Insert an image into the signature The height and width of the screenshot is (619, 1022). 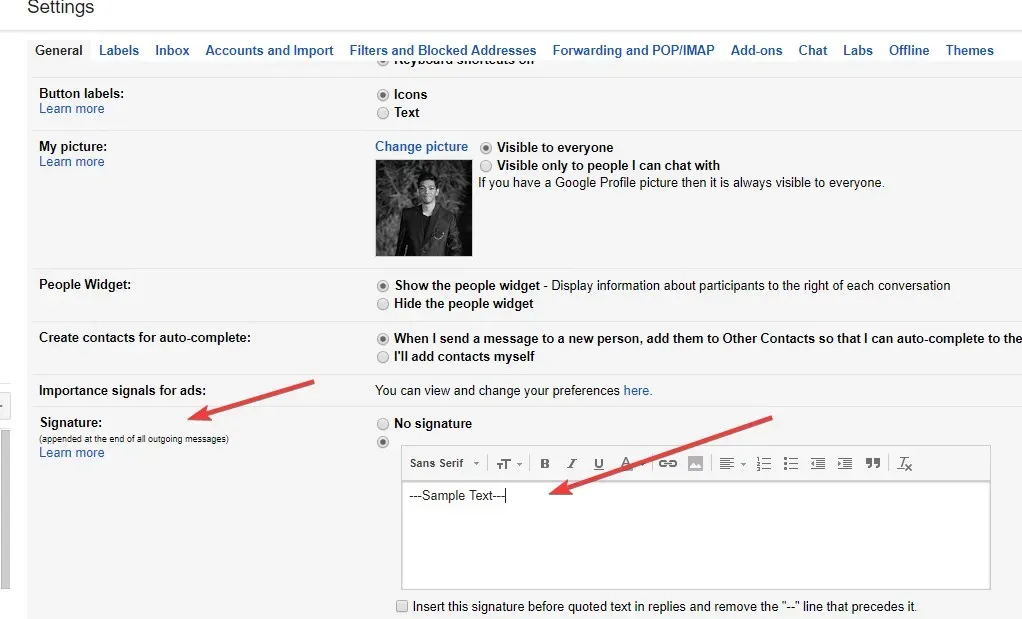tap(695, 463)
